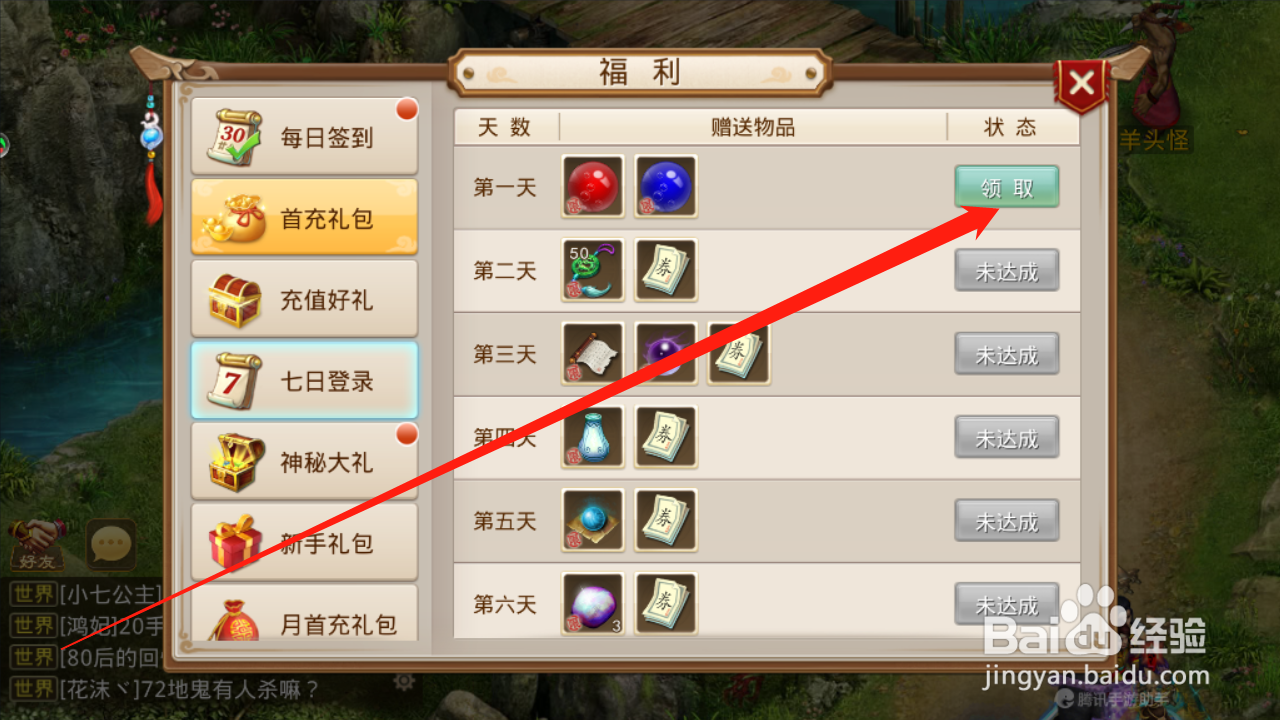Open the 神秘大礼 mystery gift tab

click(304, 462)
